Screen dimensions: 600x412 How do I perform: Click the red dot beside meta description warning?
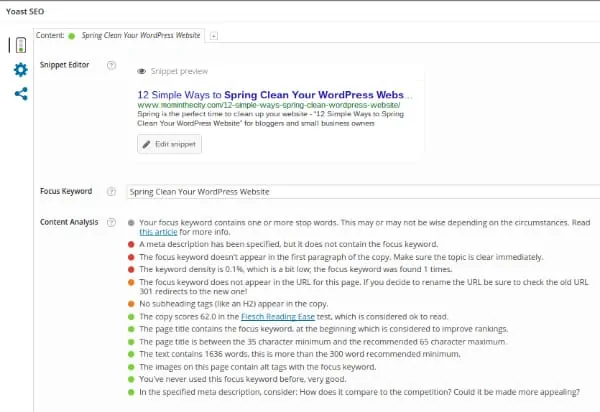click(x=131, y=244)
